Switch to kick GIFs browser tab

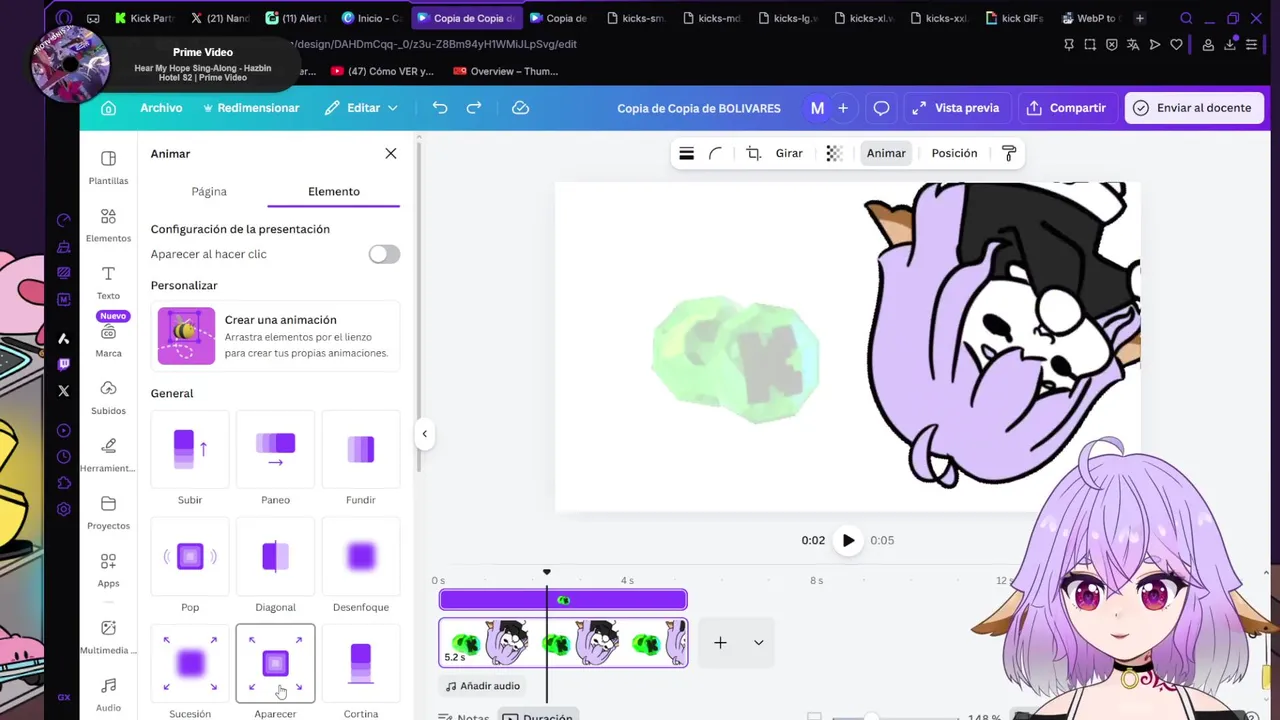pyautogui.click(x=1014, y=18)
